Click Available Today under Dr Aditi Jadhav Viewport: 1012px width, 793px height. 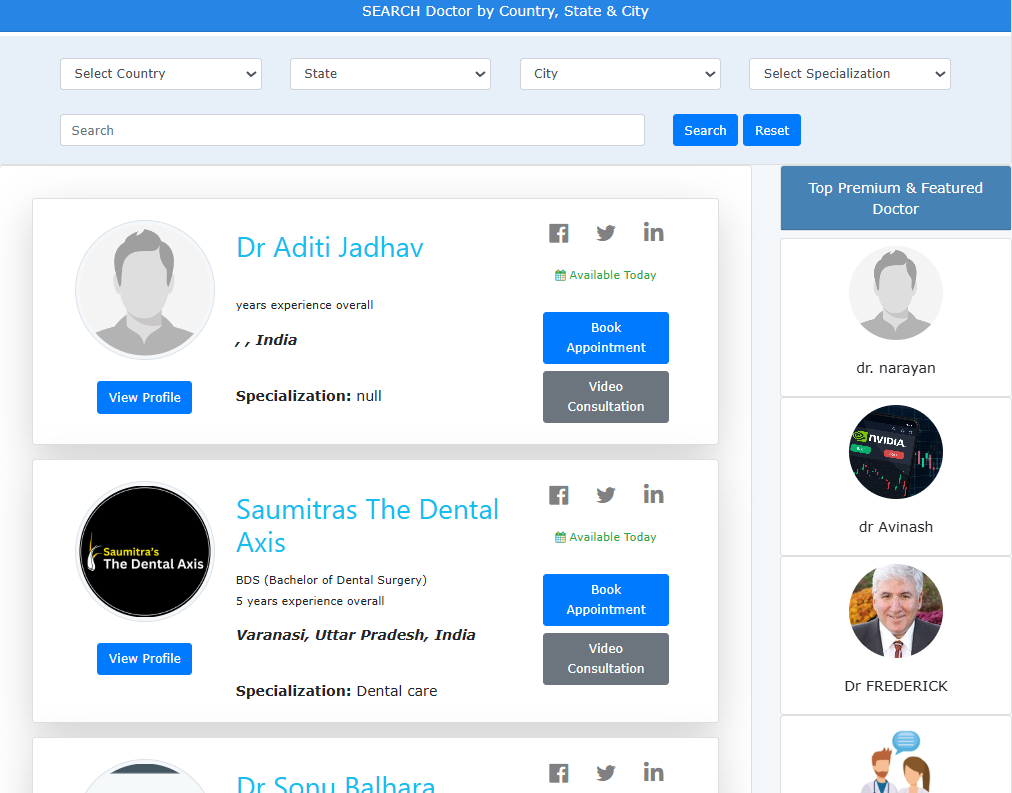click(x=612, y=276)
